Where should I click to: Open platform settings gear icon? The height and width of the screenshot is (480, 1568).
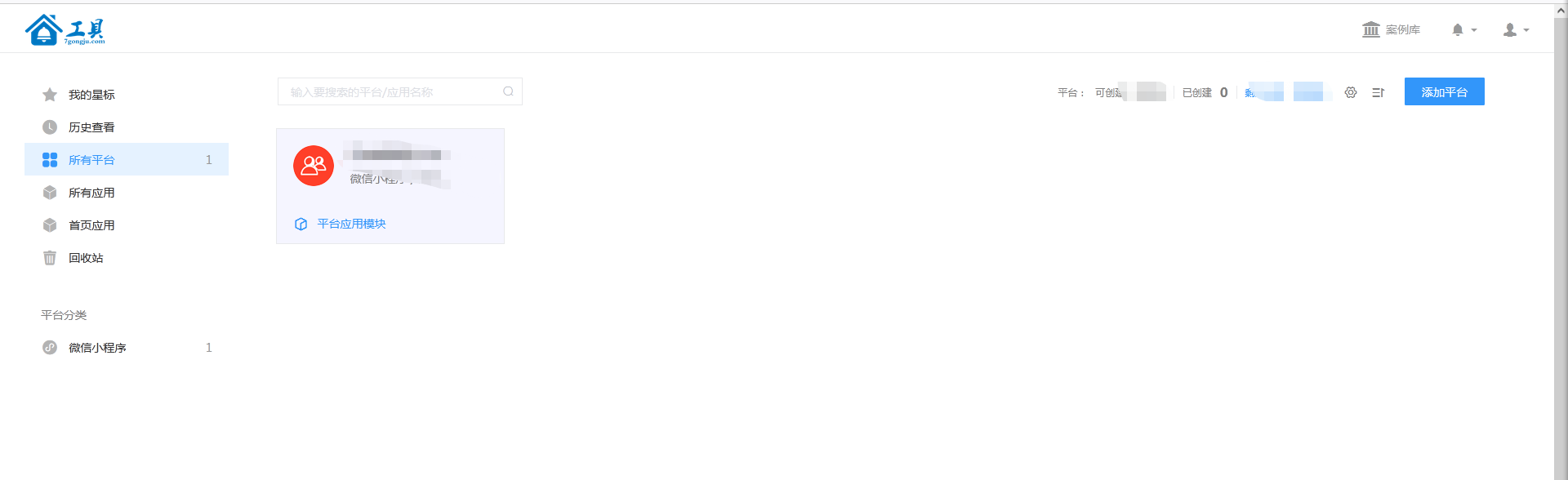click(x=1351, y=92)
